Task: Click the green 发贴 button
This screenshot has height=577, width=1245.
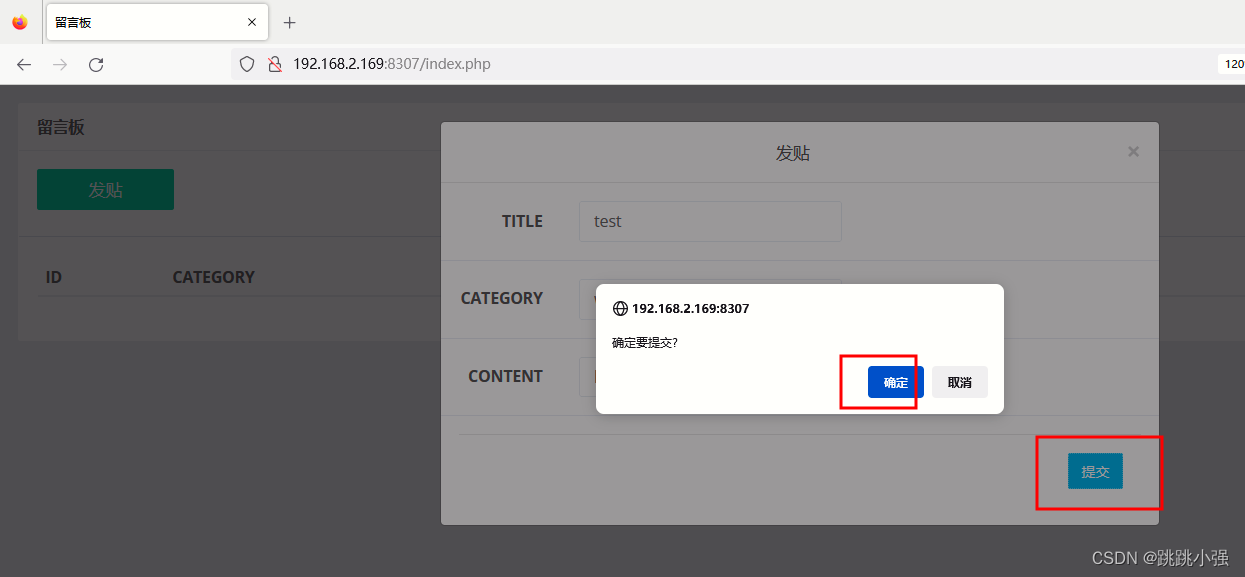Action: click(x=105, y=189)
